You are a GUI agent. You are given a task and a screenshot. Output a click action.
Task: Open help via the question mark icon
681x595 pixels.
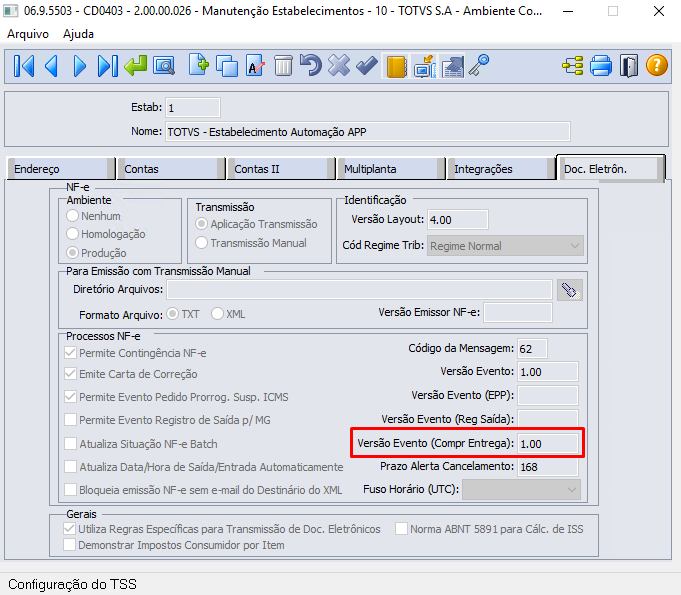click(x=656, y=67)
